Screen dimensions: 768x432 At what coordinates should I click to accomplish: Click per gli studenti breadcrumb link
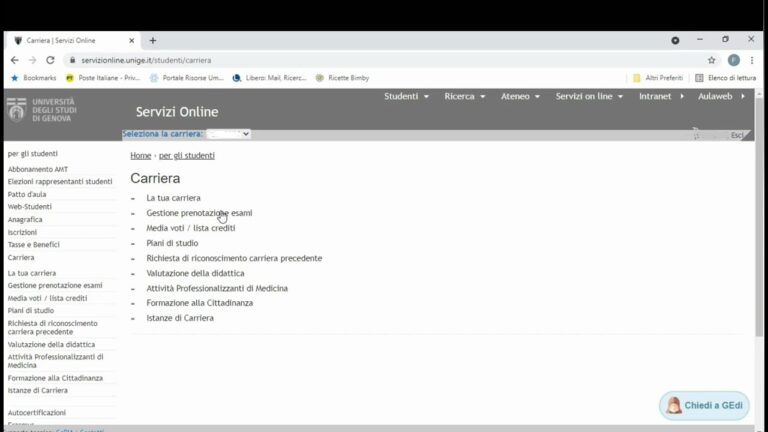(x=187, y=155)
